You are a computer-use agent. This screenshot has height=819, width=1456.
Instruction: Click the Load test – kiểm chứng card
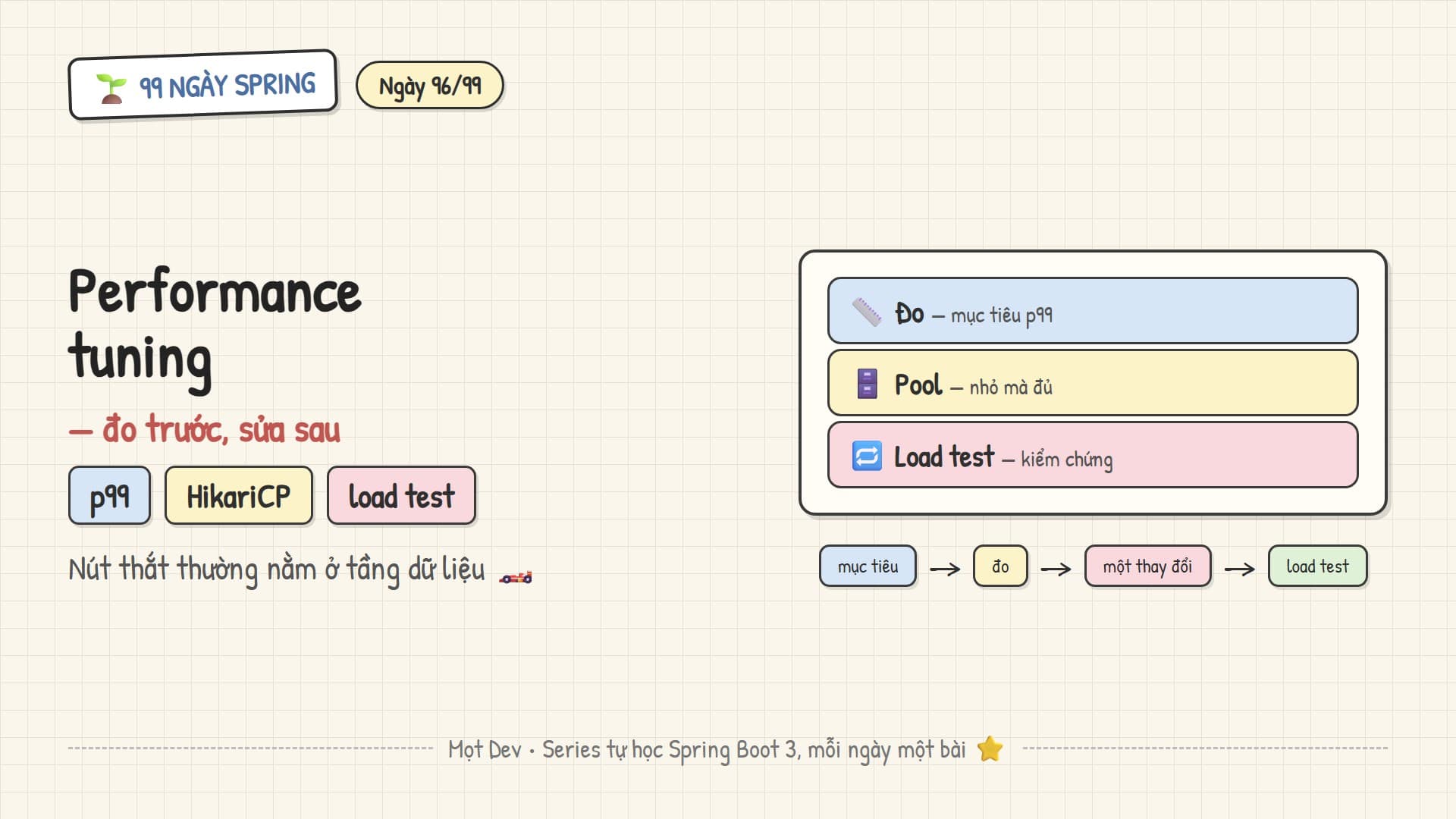pyautogui.click(x=1093, y=455)
